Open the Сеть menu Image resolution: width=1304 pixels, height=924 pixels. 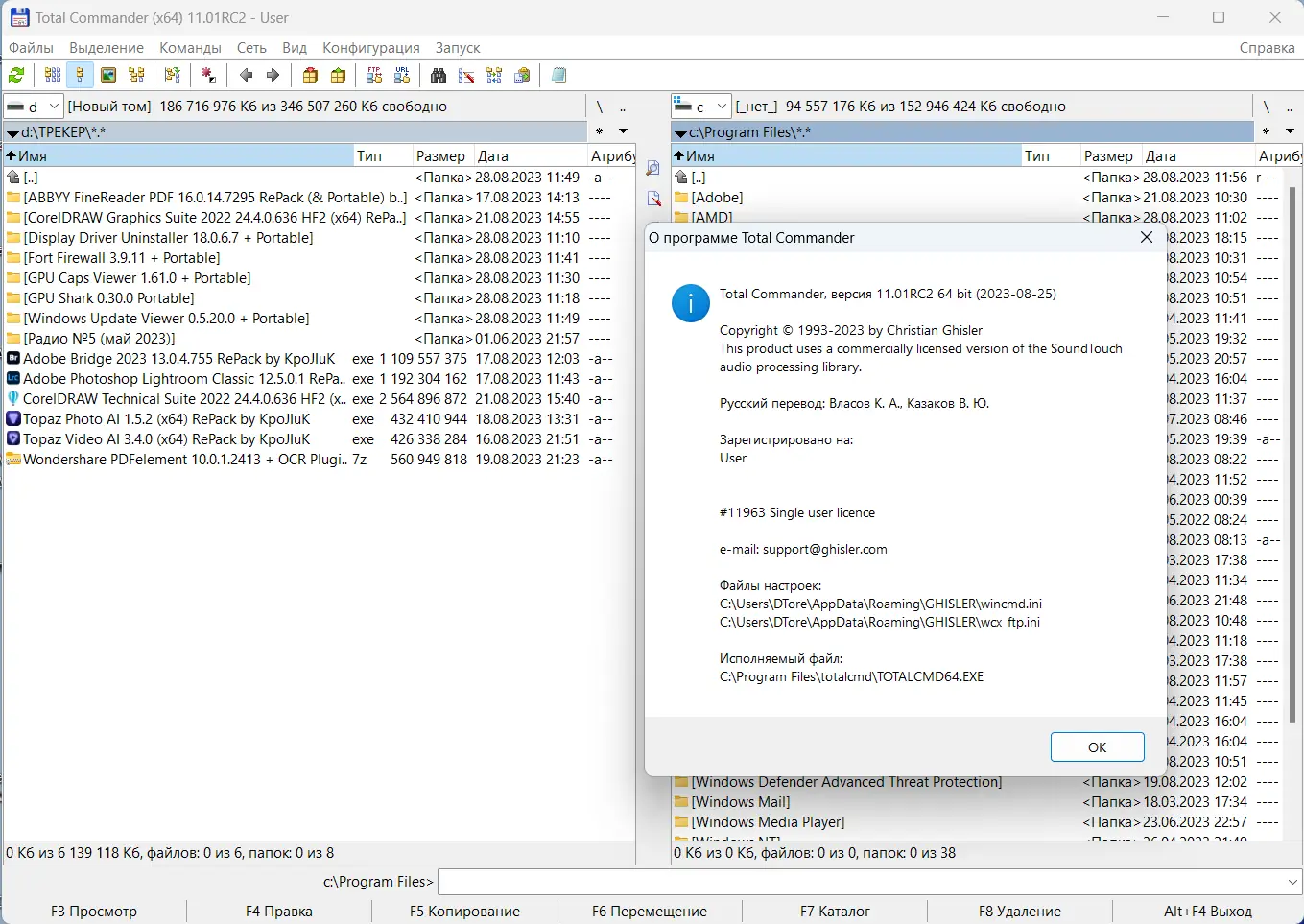coord(251,48)
